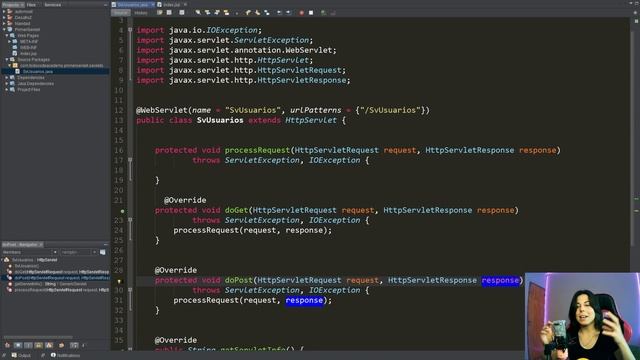The width and height of the screenshot is (640, 360).
Task: Select the SvUsuarios.java editor tab
Action: (x=133, y=4)
